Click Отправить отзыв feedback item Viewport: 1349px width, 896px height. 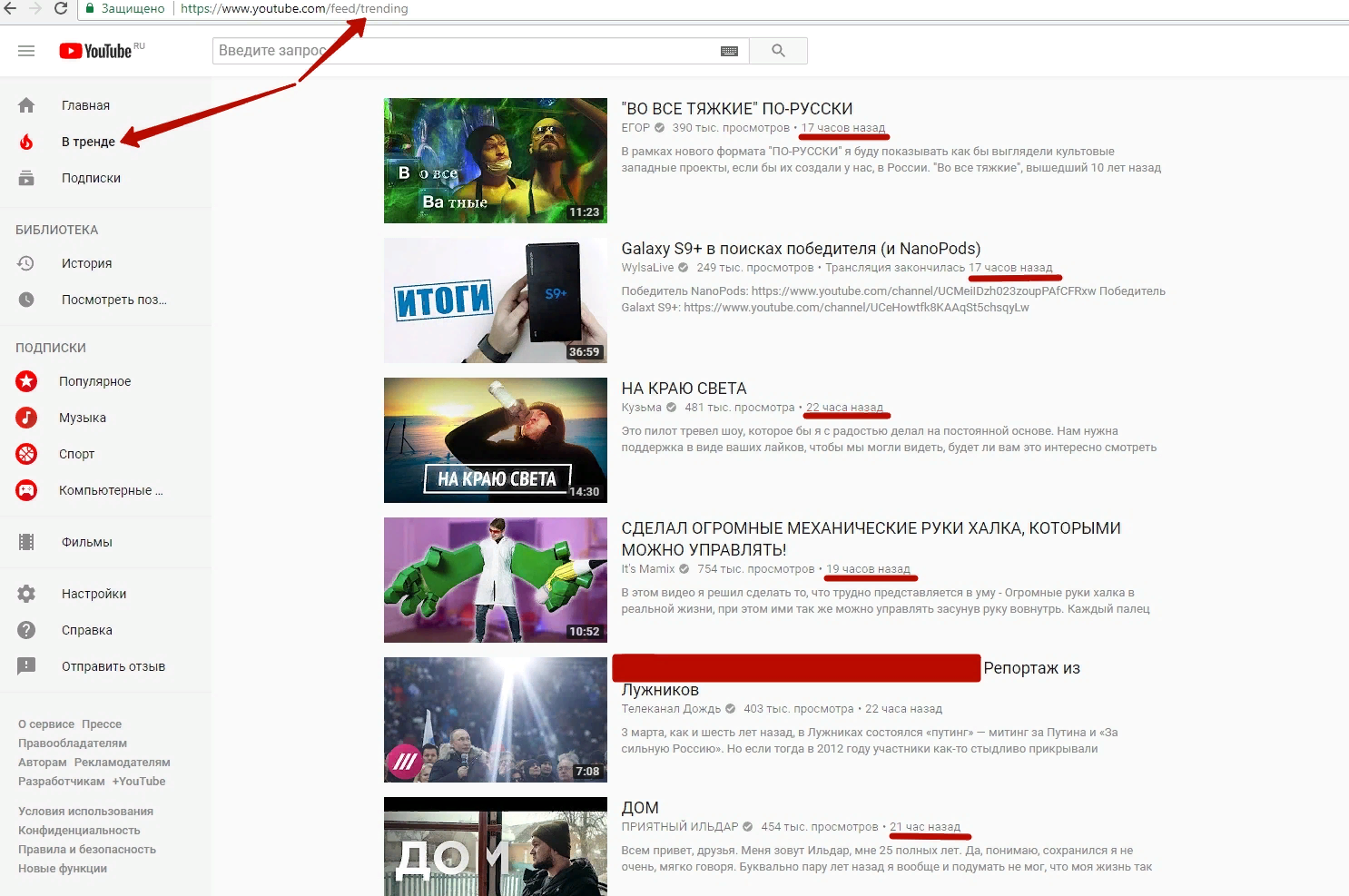click(113, 666)
